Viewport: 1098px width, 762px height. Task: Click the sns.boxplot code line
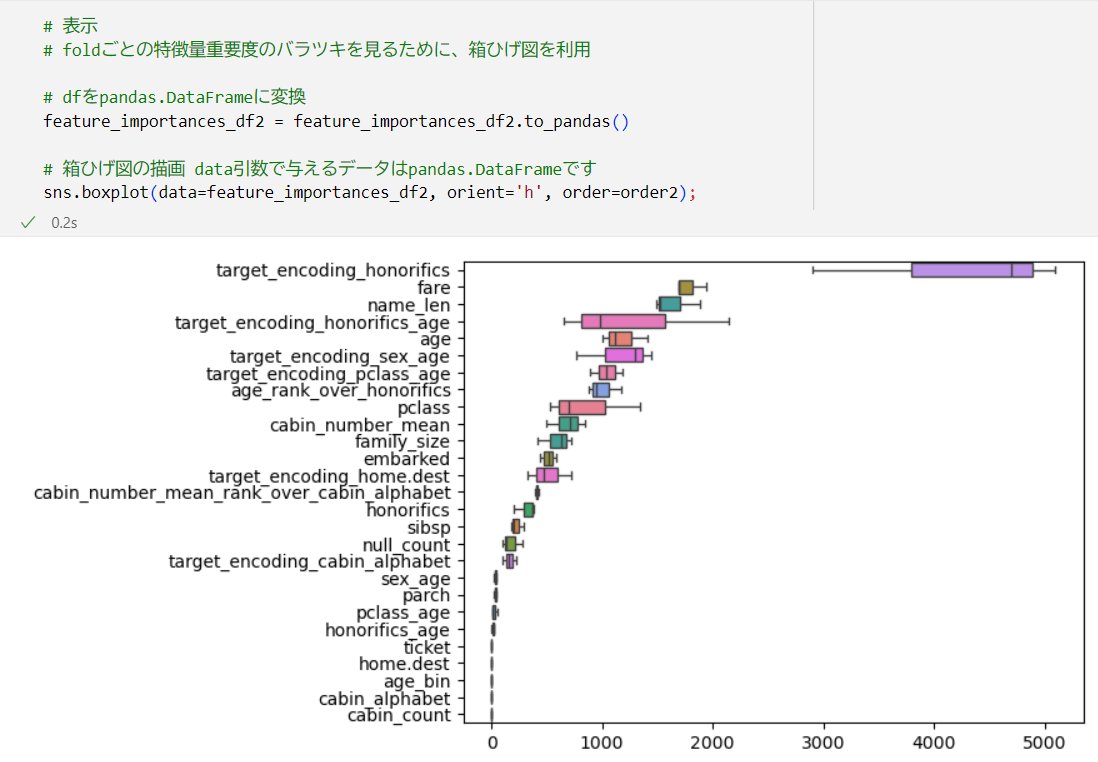(370, 193)
